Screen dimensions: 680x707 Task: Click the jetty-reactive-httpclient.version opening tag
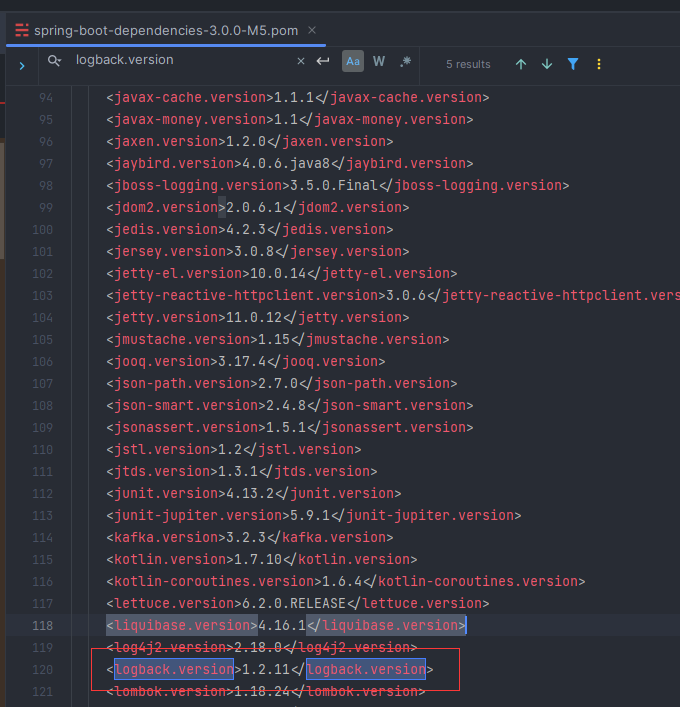(x=246, y=295)
